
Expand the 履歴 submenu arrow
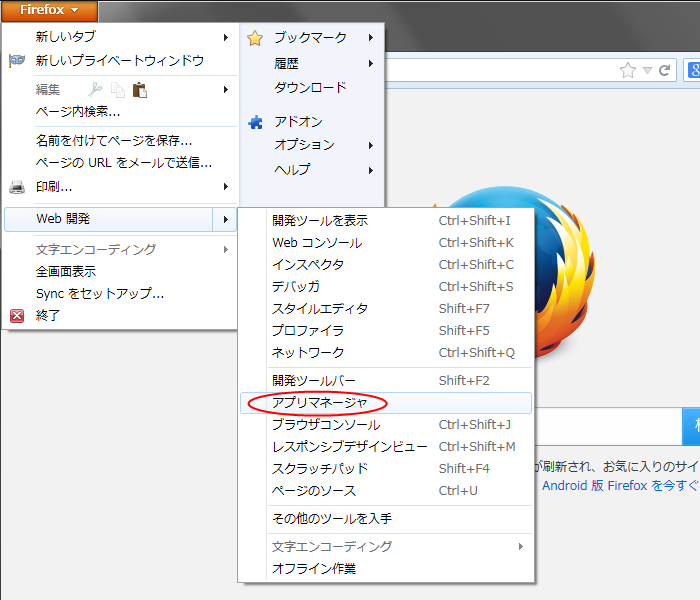pos(371,64)
